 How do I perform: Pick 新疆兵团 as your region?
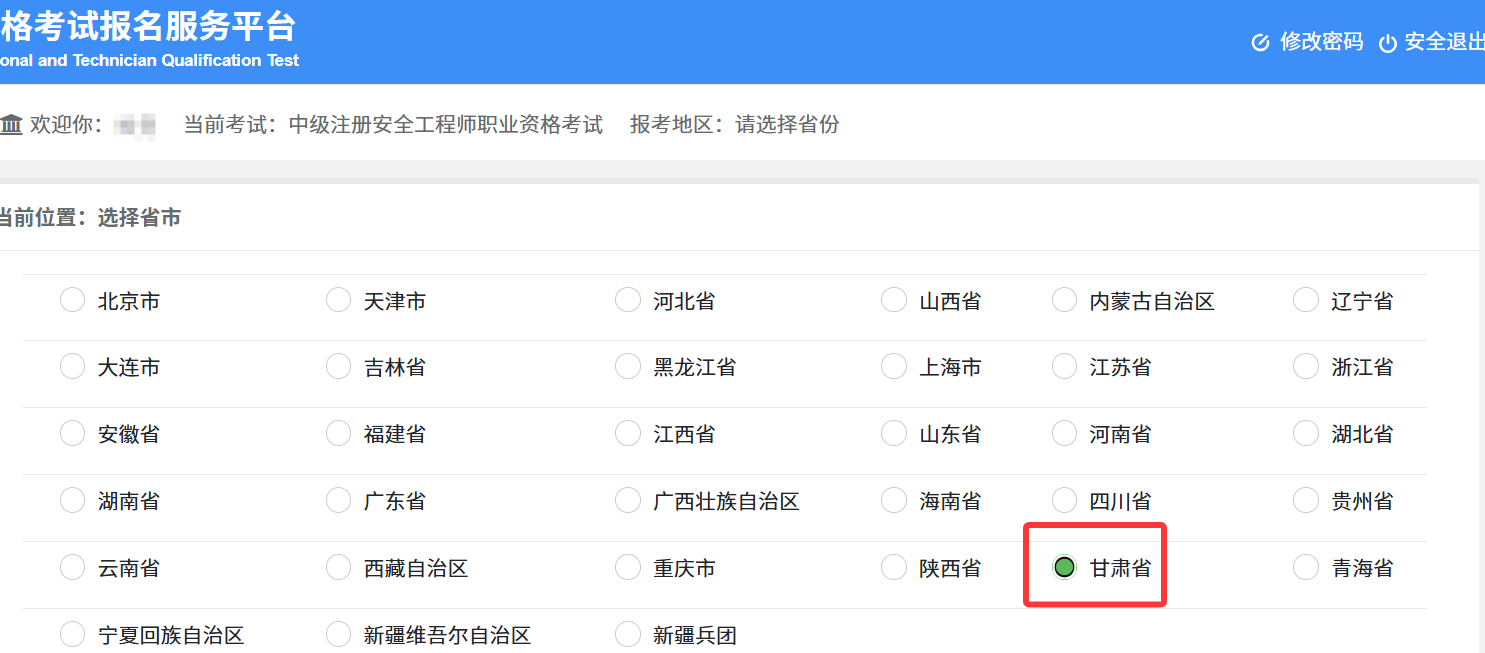(x=627, y=634)
